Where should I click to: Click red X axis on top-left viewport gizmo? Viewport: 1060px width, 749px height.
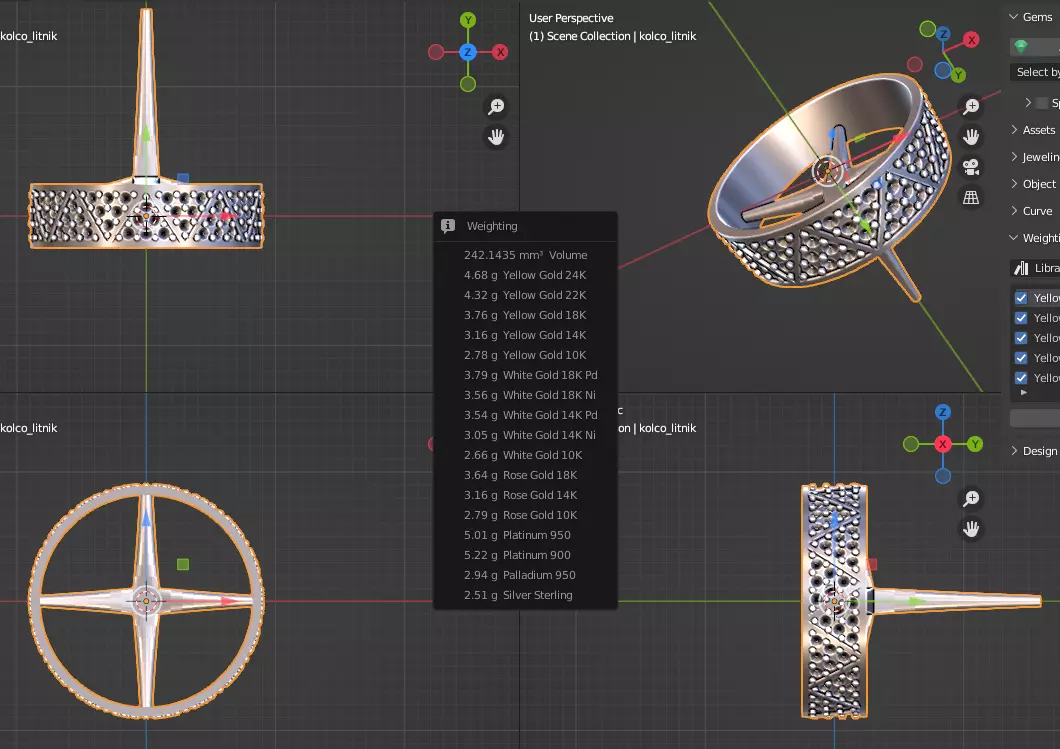(x=500, y=52)
